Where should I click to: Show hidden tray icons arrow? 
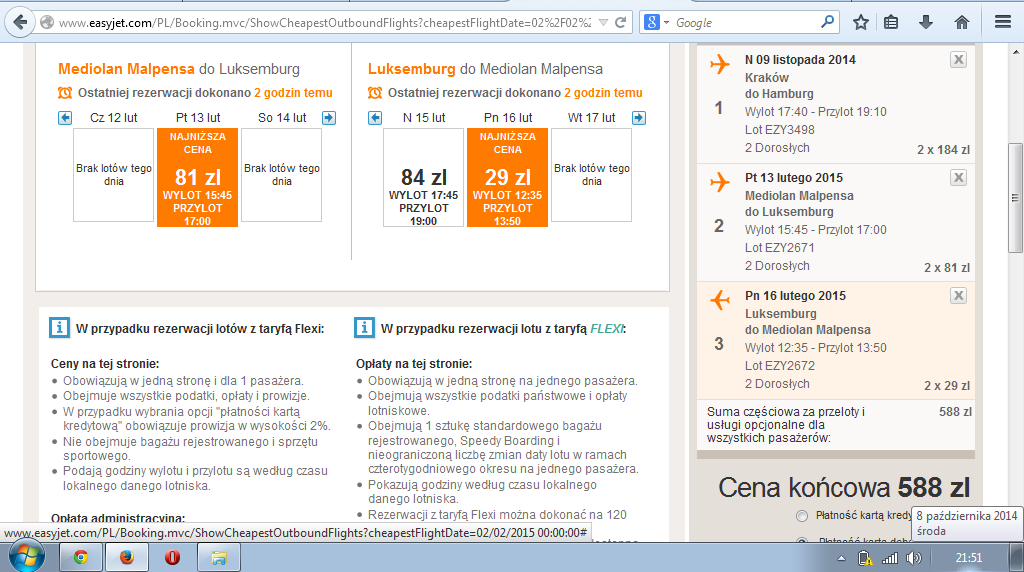coord(841,558)
